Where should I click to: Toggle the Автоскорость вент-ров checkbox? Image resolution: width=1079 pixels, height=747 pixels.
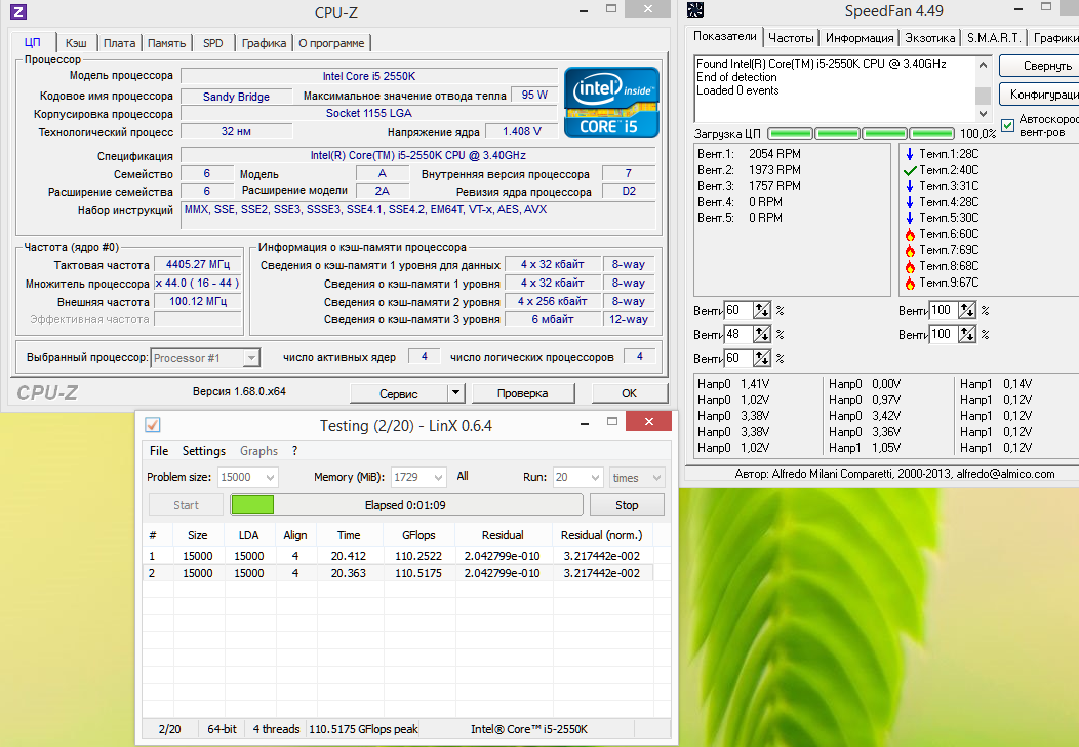(x=1007, y=125)
